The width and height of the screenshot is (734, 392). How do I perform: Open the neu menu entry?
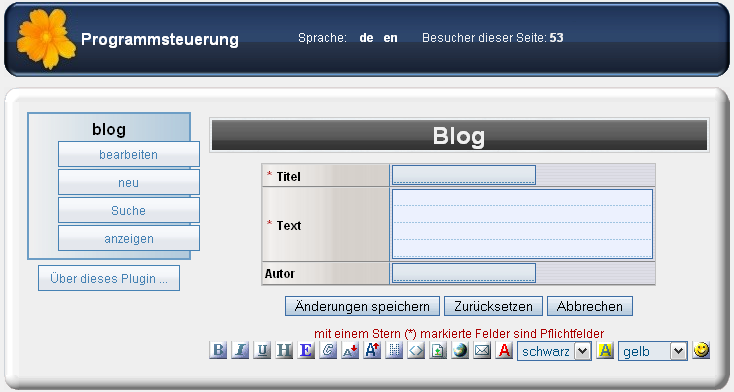(129, 182)
